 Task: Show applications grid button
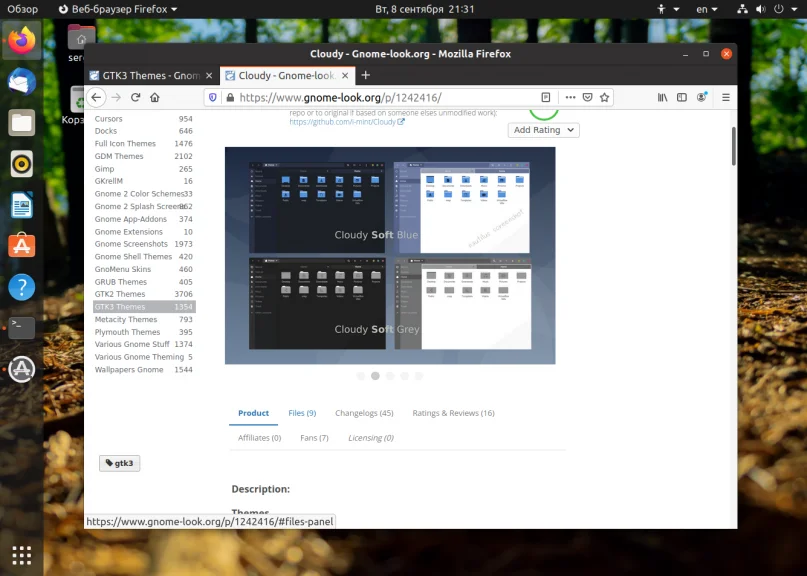22,555
